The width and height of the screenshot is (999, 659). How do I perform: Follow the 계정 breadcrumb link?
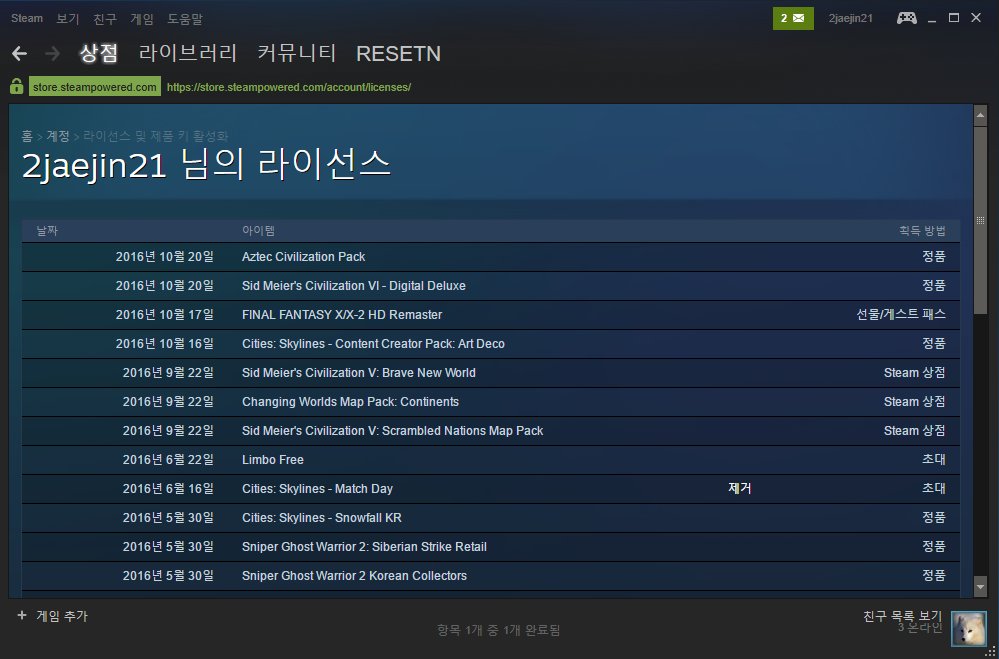tap(57, 136)
